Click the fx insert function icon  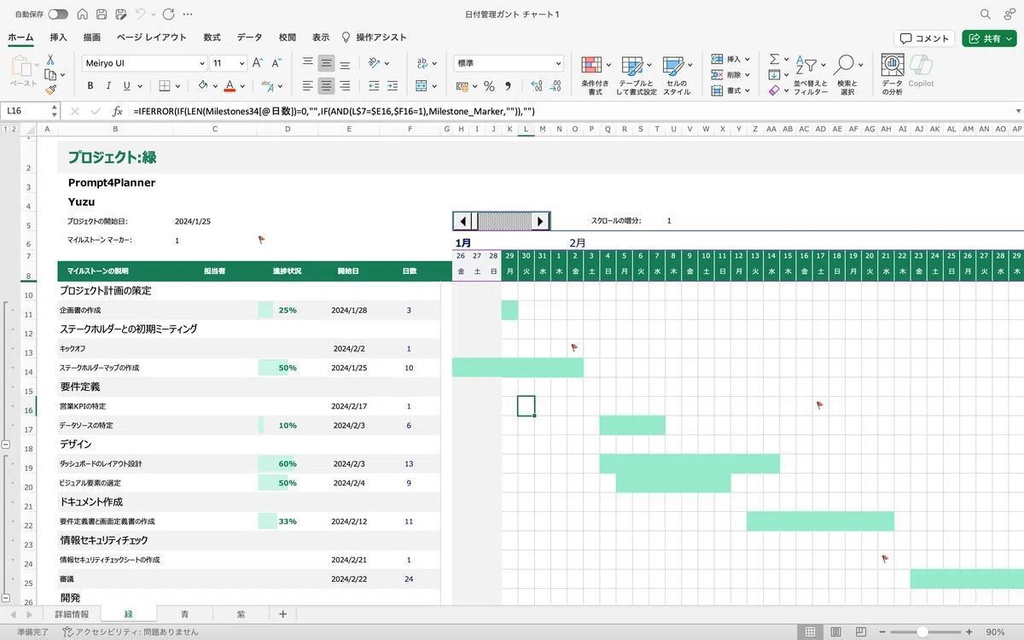pyautogui.click(x=117, y=111)
